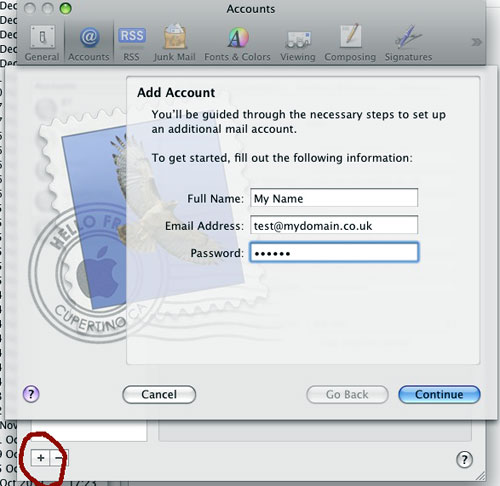
Task: Open the Viewing preferences pane
Action: (298, 43)
